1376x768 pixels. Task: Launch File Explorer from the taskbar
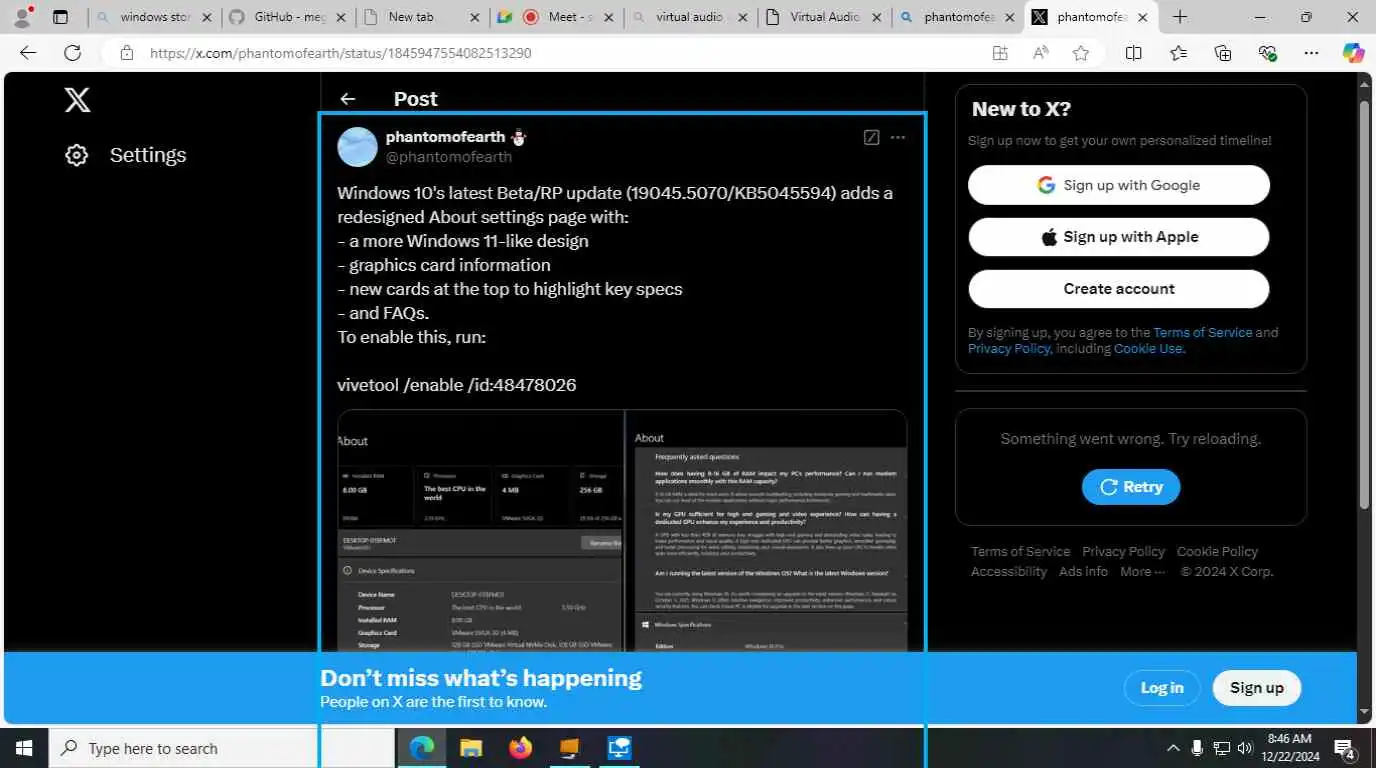pos(471,748)
